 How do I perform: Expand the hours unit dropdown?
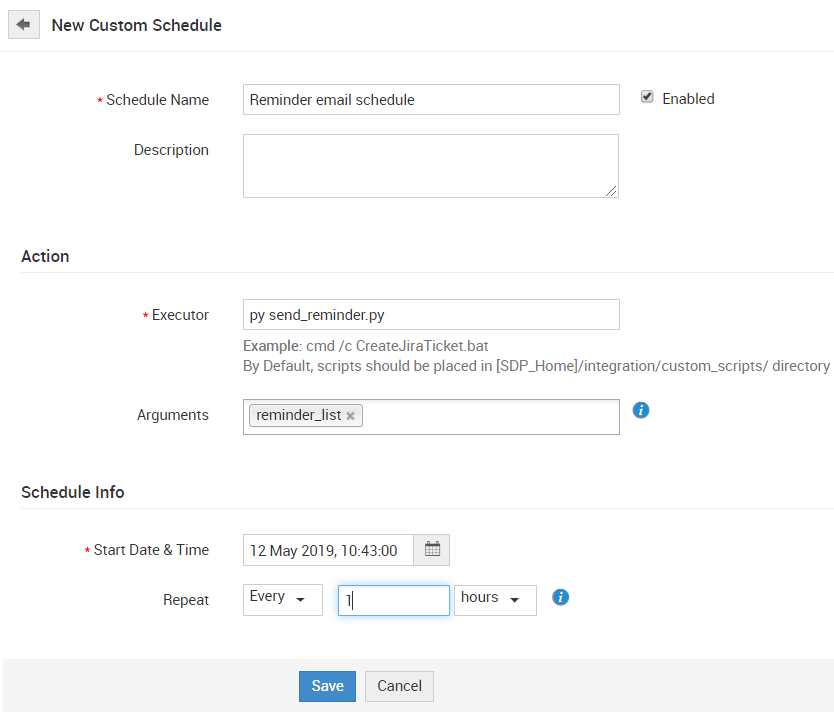pyautogui.click(x=495, y=599)
